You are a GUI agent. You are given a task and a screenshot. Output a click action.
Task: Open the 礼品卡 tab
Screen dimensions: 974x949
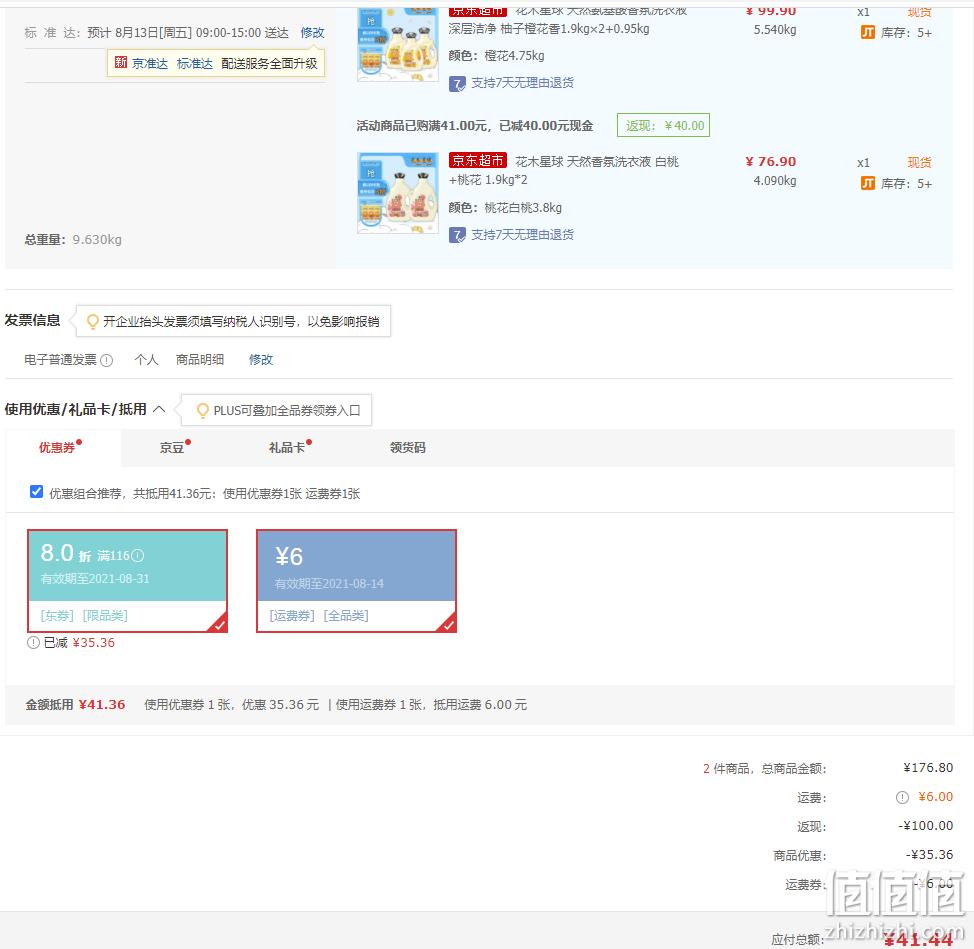289,447
